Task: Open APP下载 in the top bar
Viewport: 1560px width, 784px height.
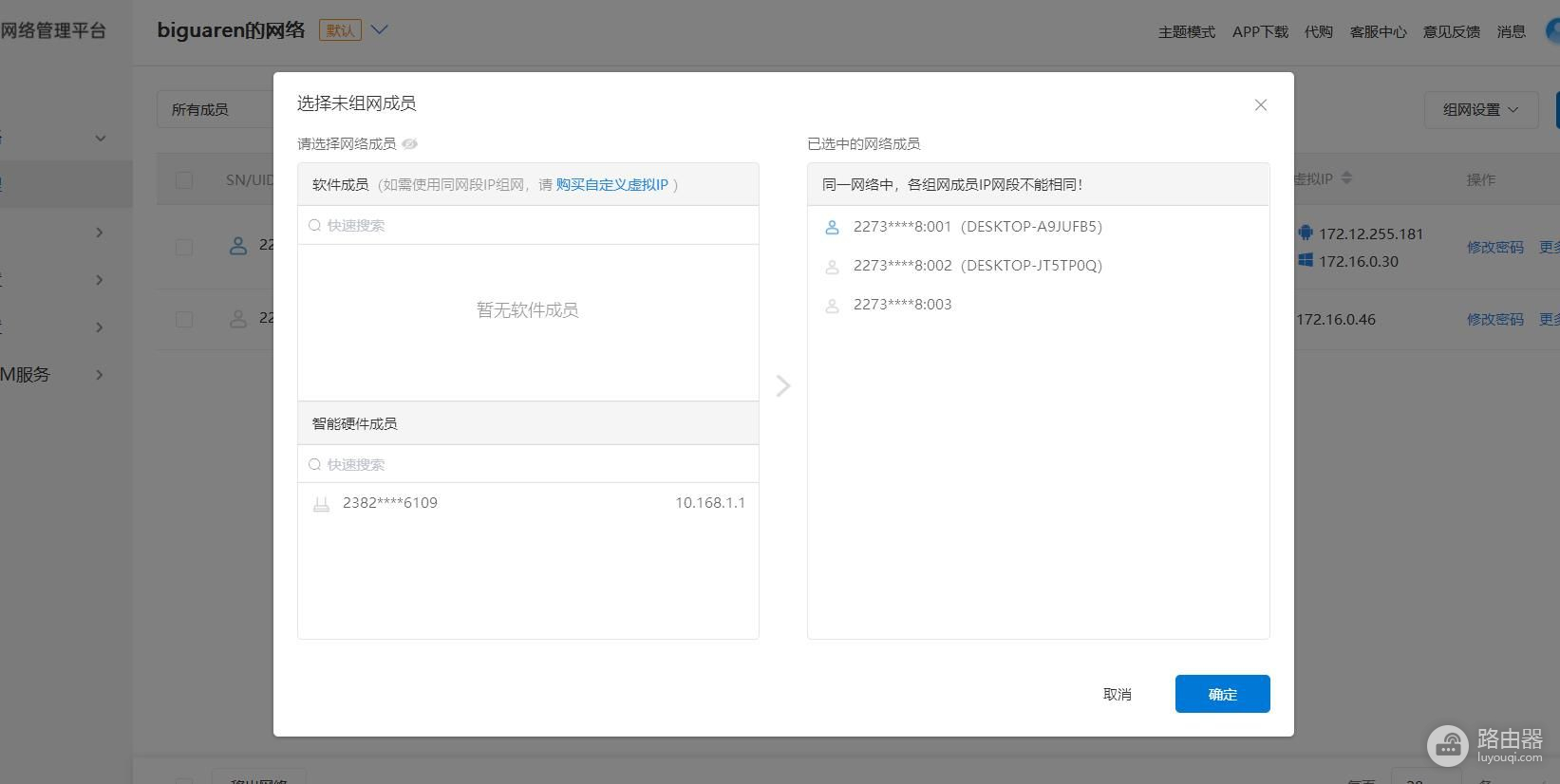Action: click(1260, 32)
